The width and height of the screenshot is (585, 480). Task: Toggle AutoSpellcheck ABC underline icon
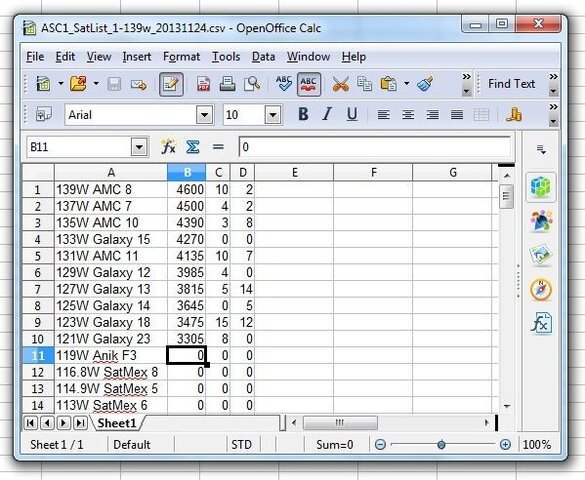tap(309, 84)
